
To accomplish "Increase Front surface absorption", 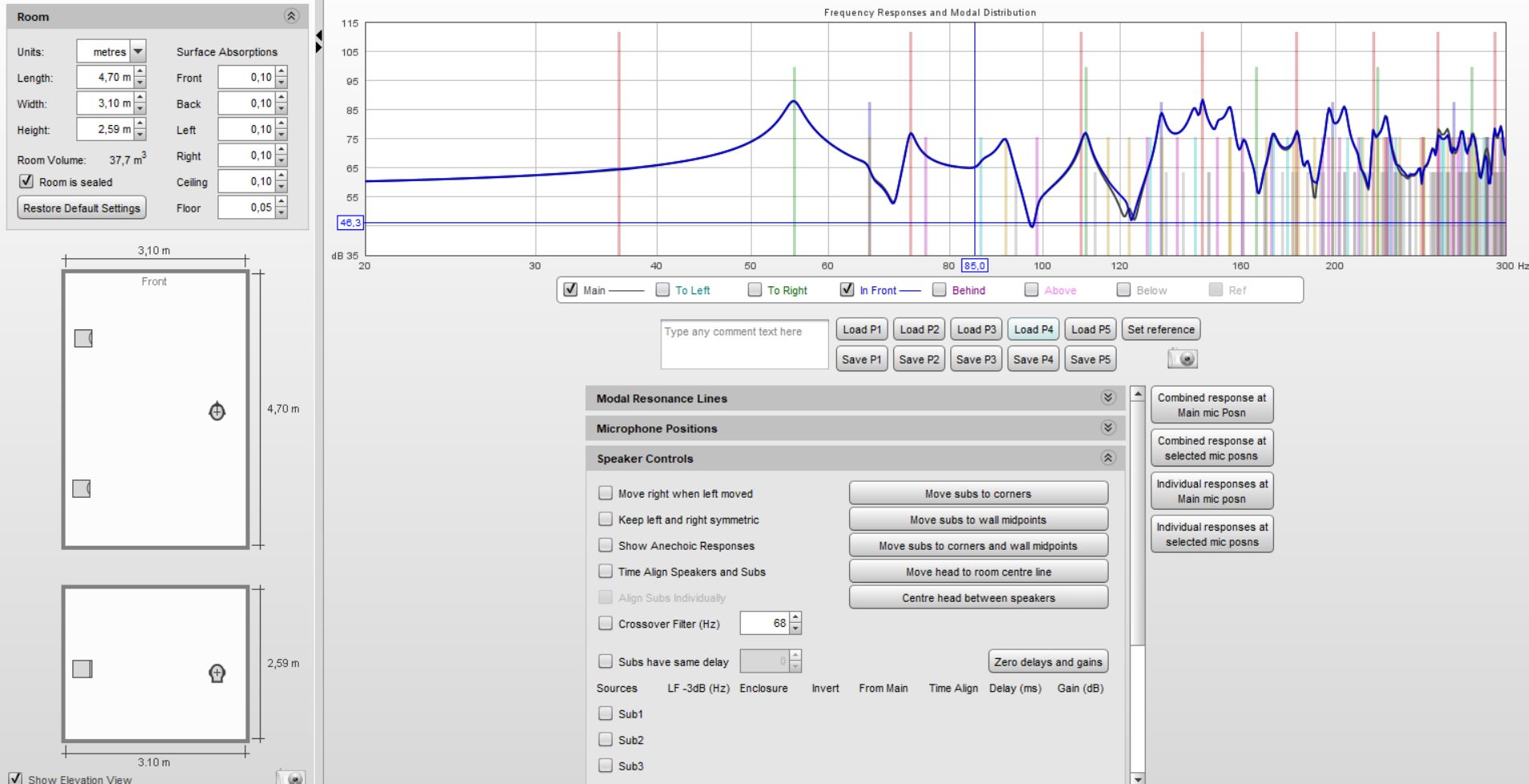I will [x=281, y=73].
